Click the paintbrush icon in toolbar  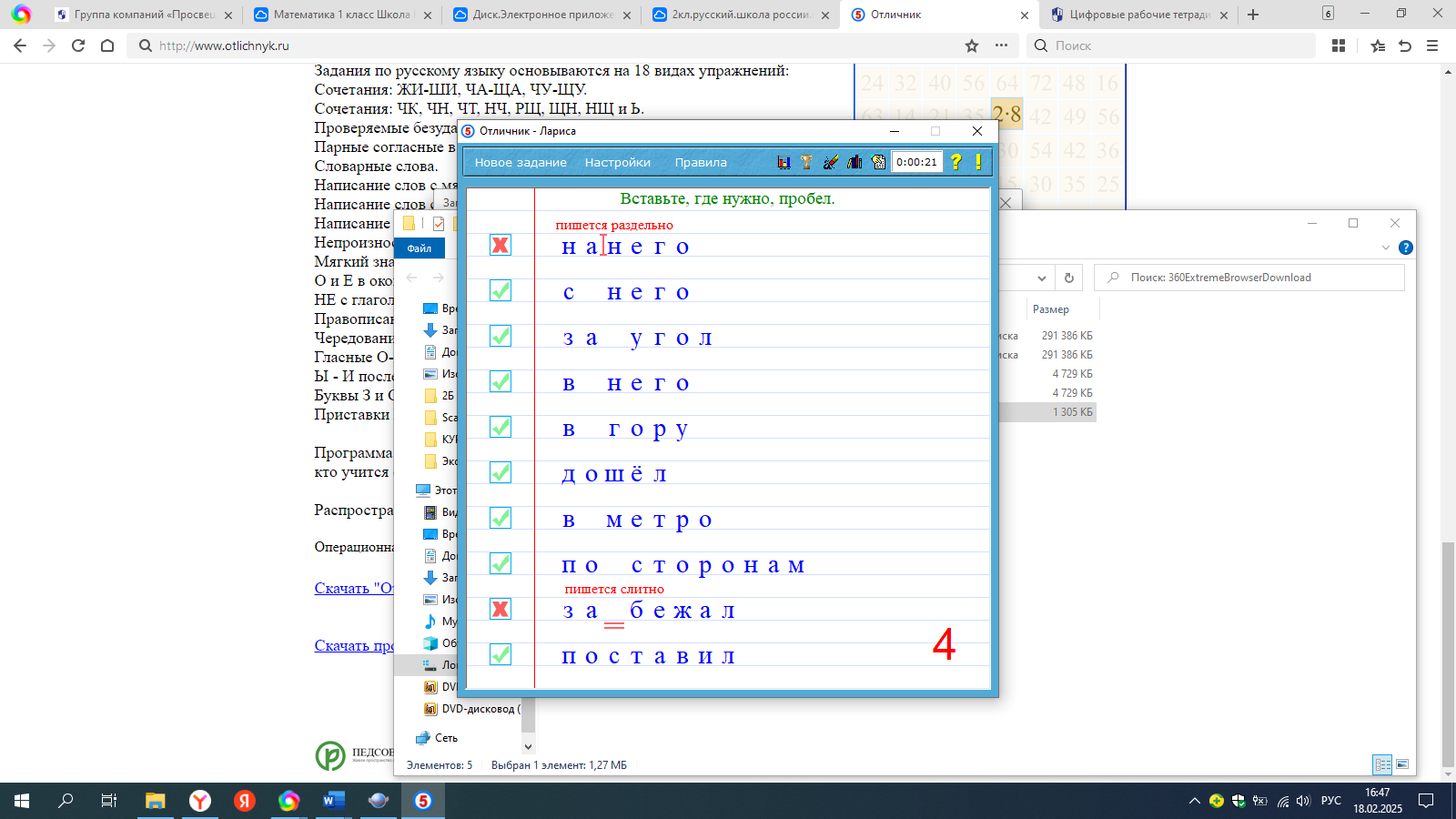click(x=830, y=162)
